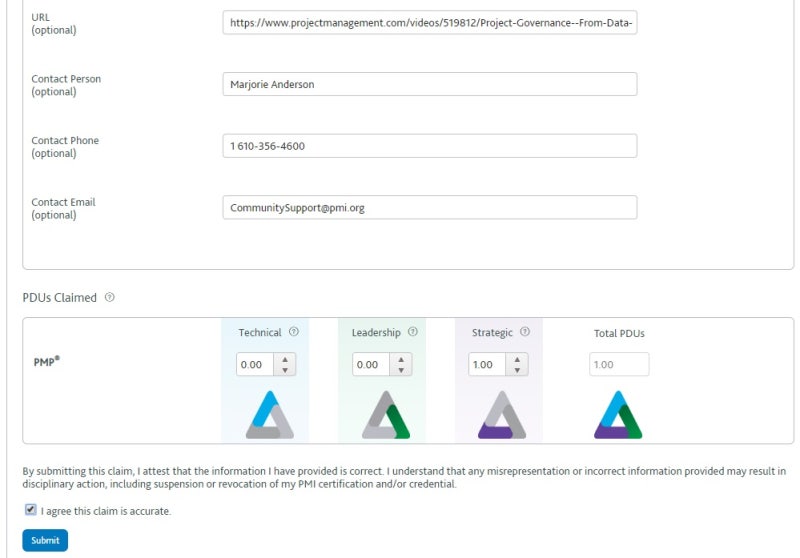Viewport: 800px width, 558px height.
Task: Click Leadership help question mark icon
Action: (413, 332)
